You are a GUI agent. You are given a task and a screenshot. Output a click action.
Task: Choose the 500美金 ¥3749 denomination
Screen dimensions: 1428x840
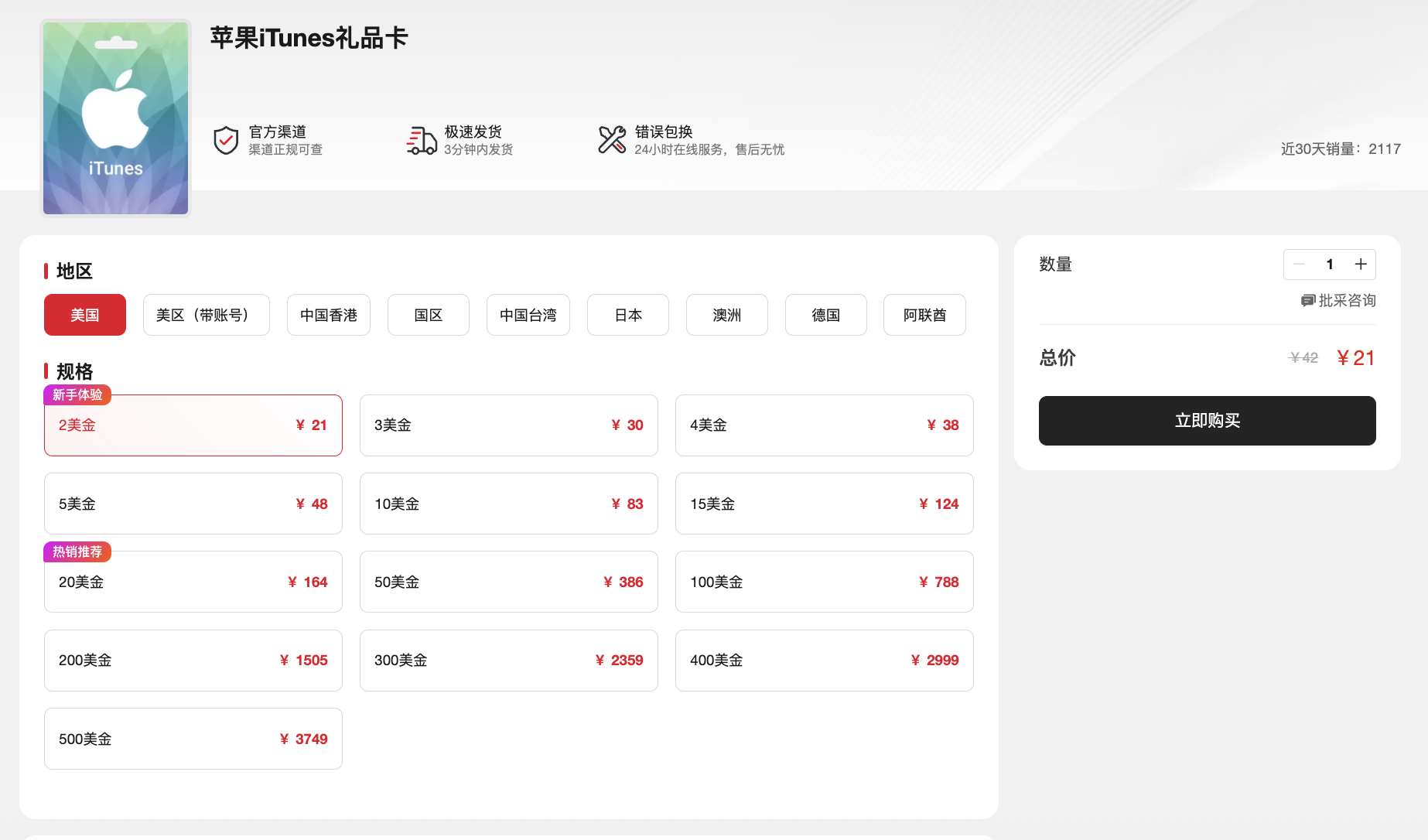tap(193, 739)
